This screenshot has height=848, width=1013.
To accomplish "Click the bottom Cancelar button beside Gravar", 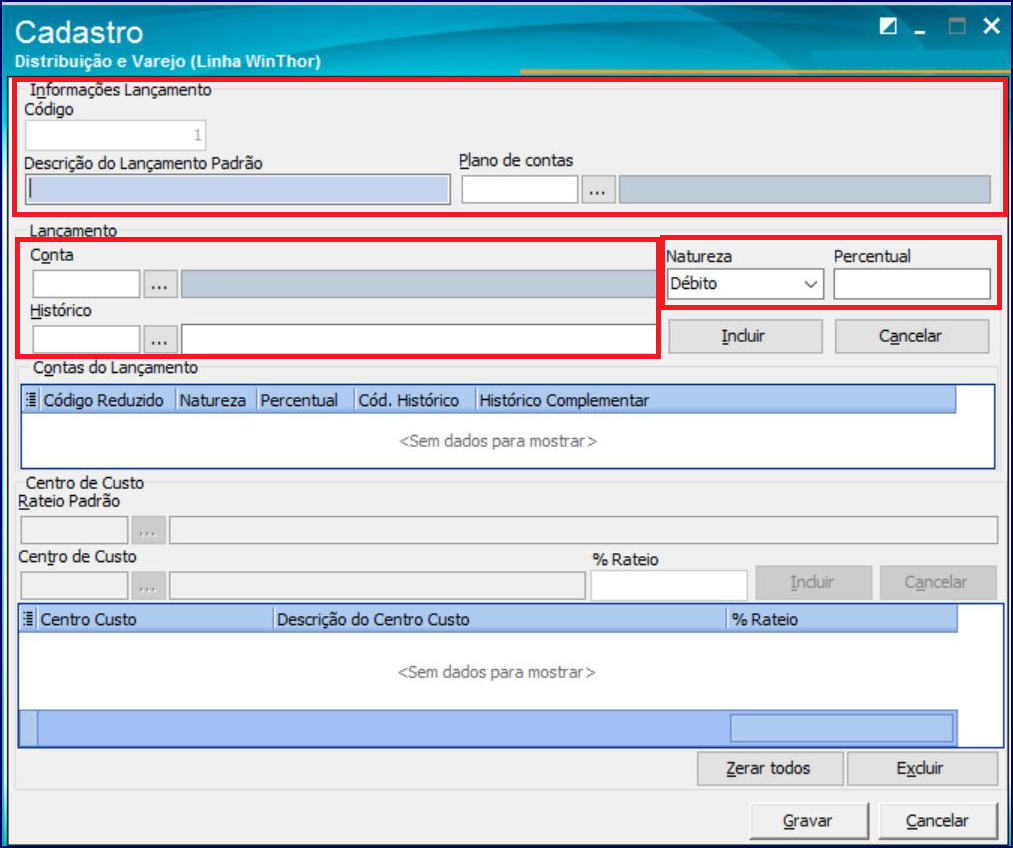I will coord(937,821).
